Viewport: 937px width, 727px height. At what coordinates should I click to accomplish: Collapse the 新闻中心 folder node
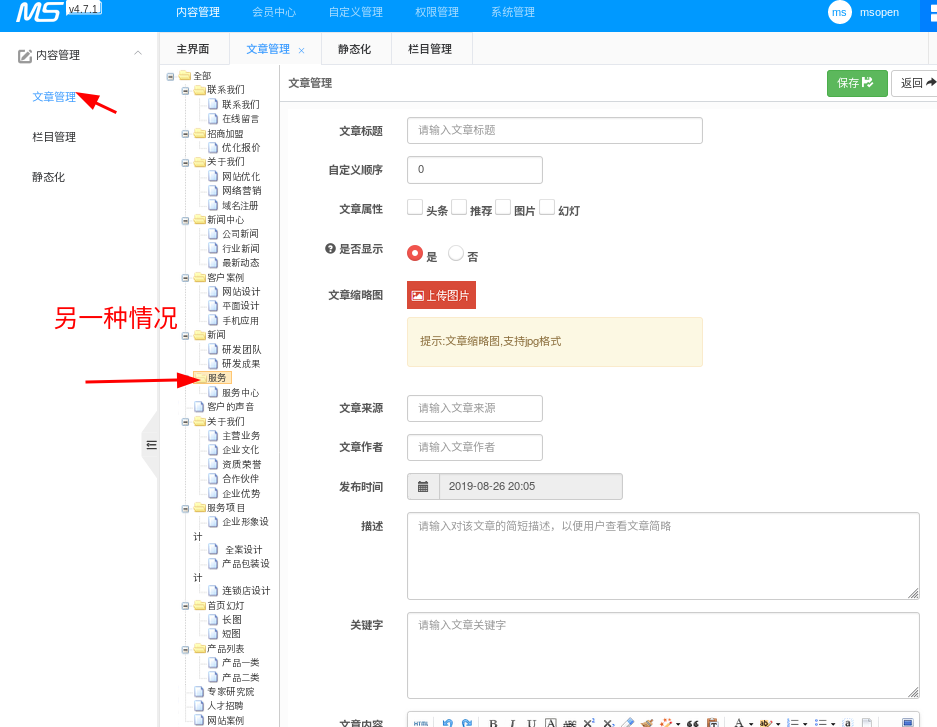[x=185, y=220]
